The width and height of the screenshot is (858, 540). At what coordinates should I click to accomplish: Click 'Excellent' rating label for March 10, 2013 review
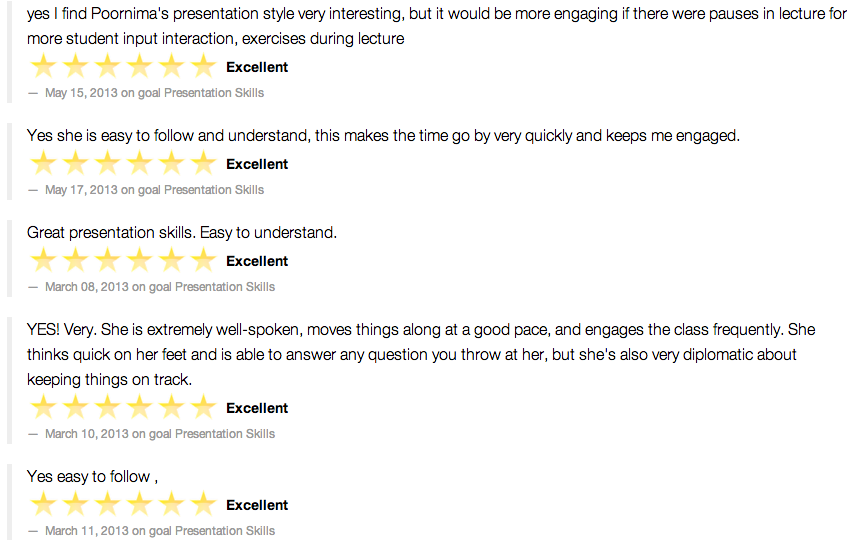257,408
